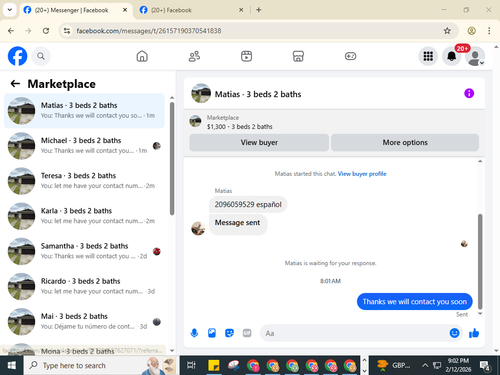This screenshot has width=500, height=375.
Task: Click the listing thumbnail in Teresa row
Action: click(x=21, y=181)
